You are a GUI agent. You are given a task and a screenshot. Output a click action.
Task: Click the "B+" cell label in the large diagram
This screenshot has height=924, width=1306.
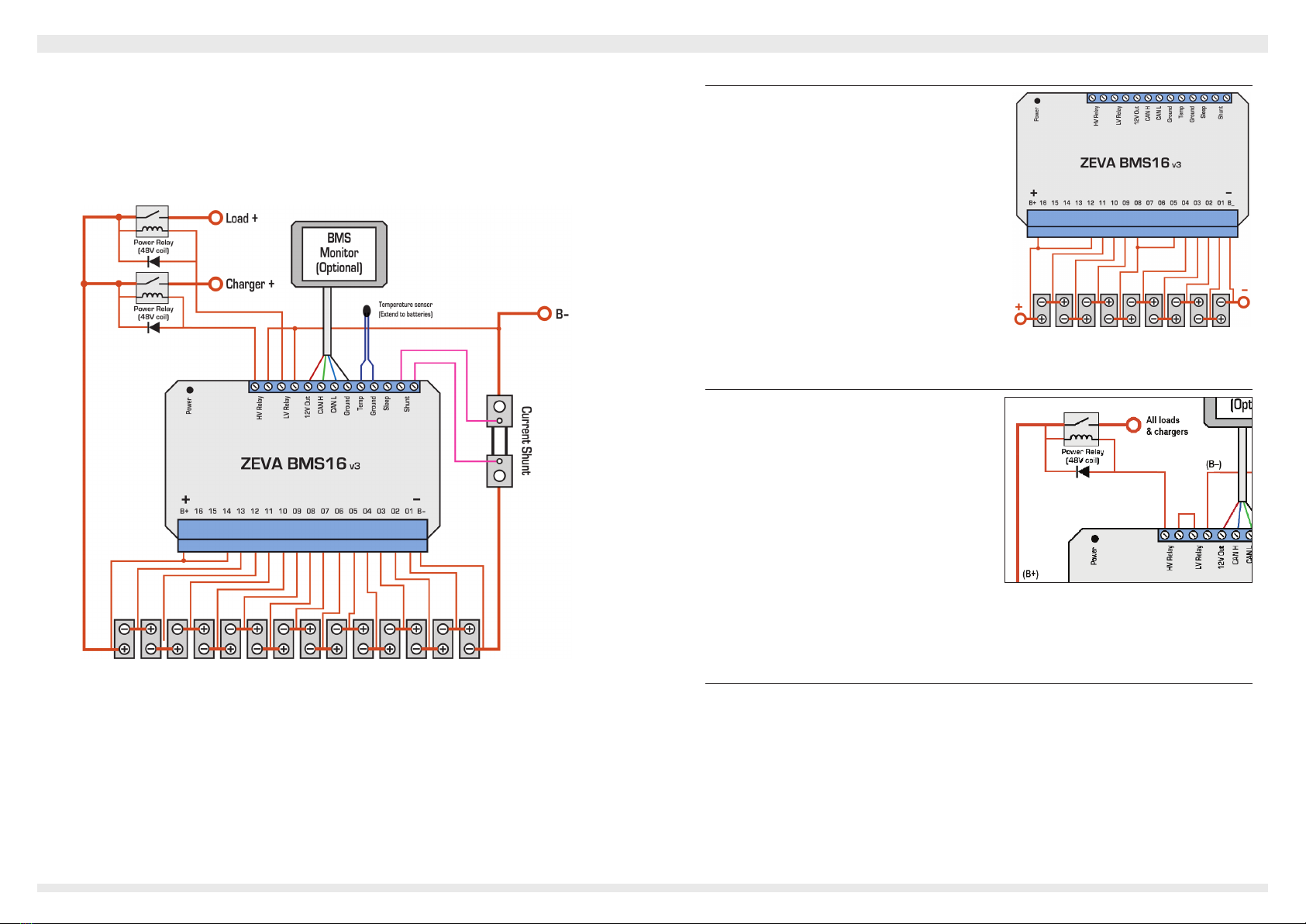[x=184, y=512]
